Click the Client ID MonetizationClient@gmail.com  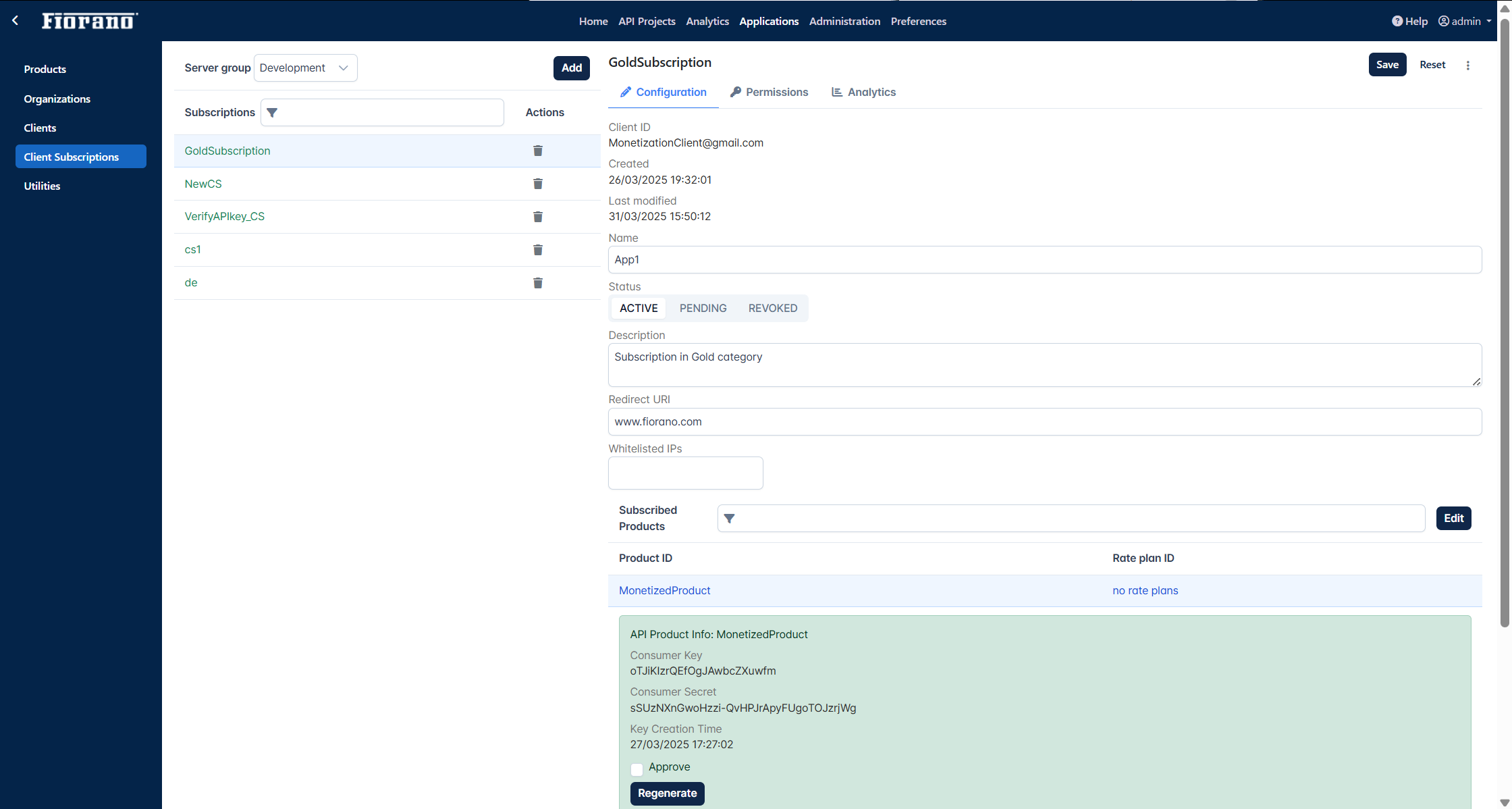pos(686,143)
